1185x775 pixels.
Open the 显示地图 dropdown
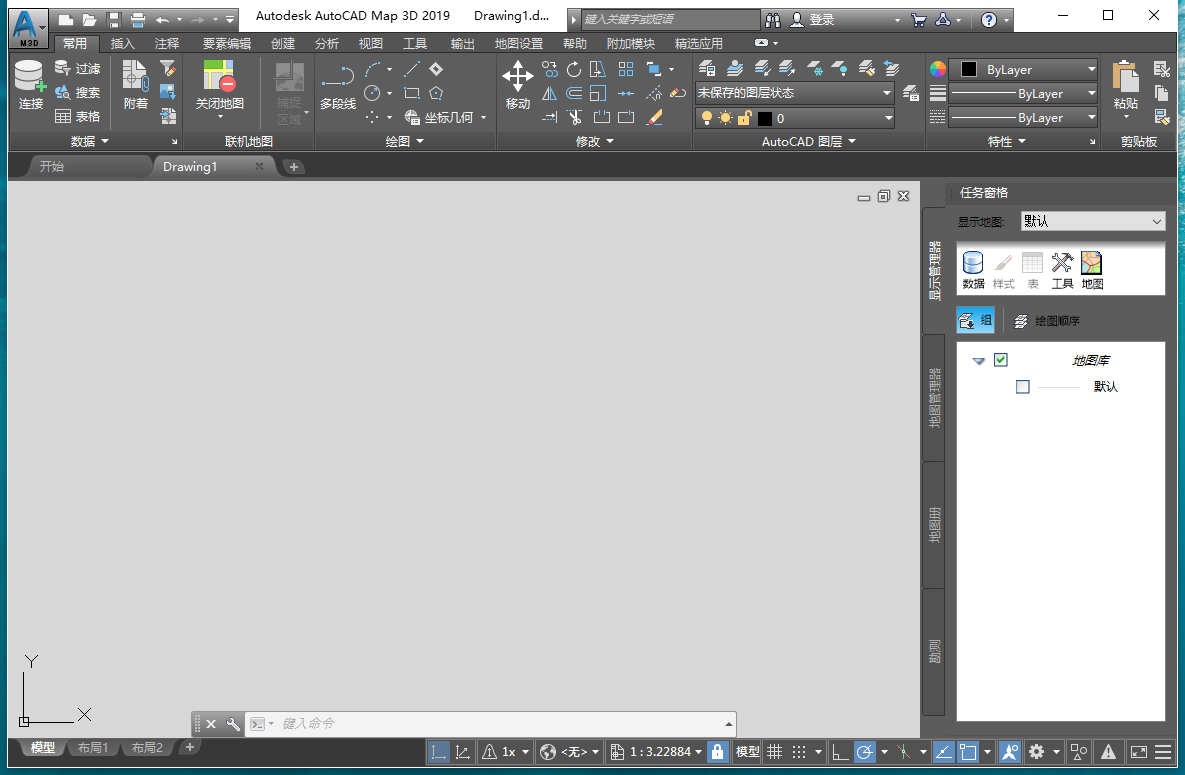1157,221
